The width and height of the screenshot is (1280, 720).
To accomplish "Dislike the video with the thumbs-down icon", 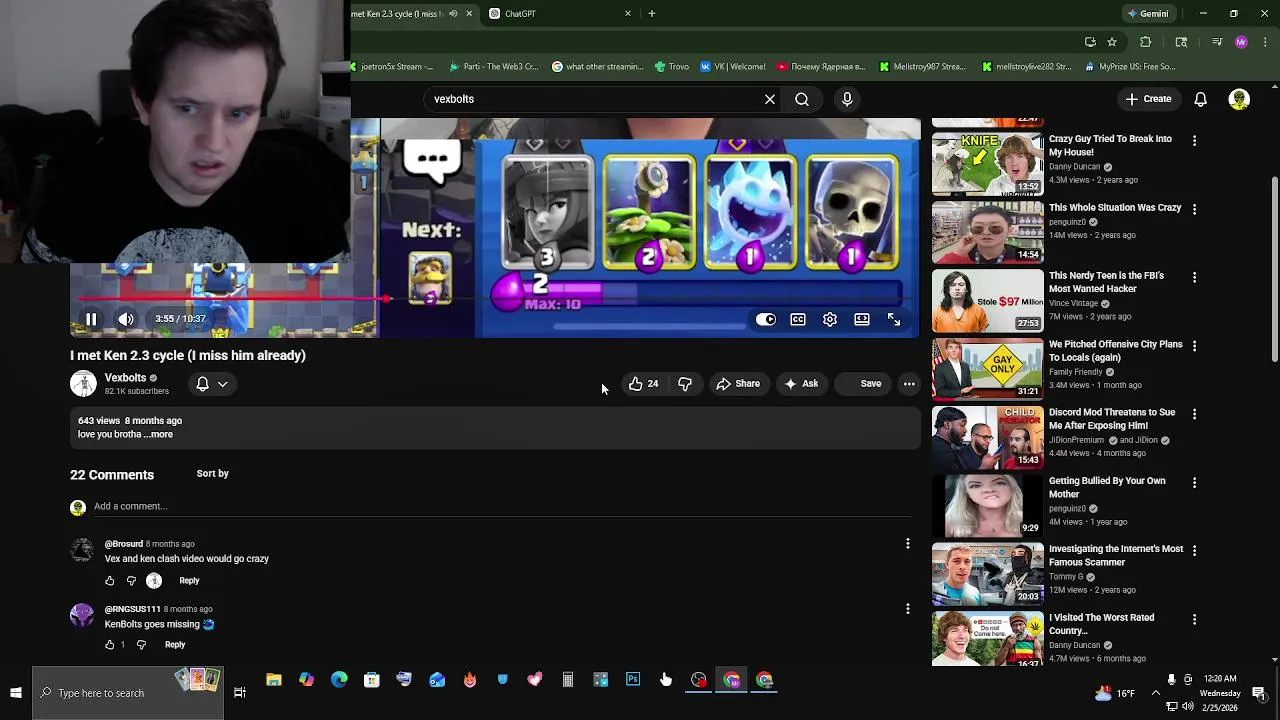I will click(685, 384).
